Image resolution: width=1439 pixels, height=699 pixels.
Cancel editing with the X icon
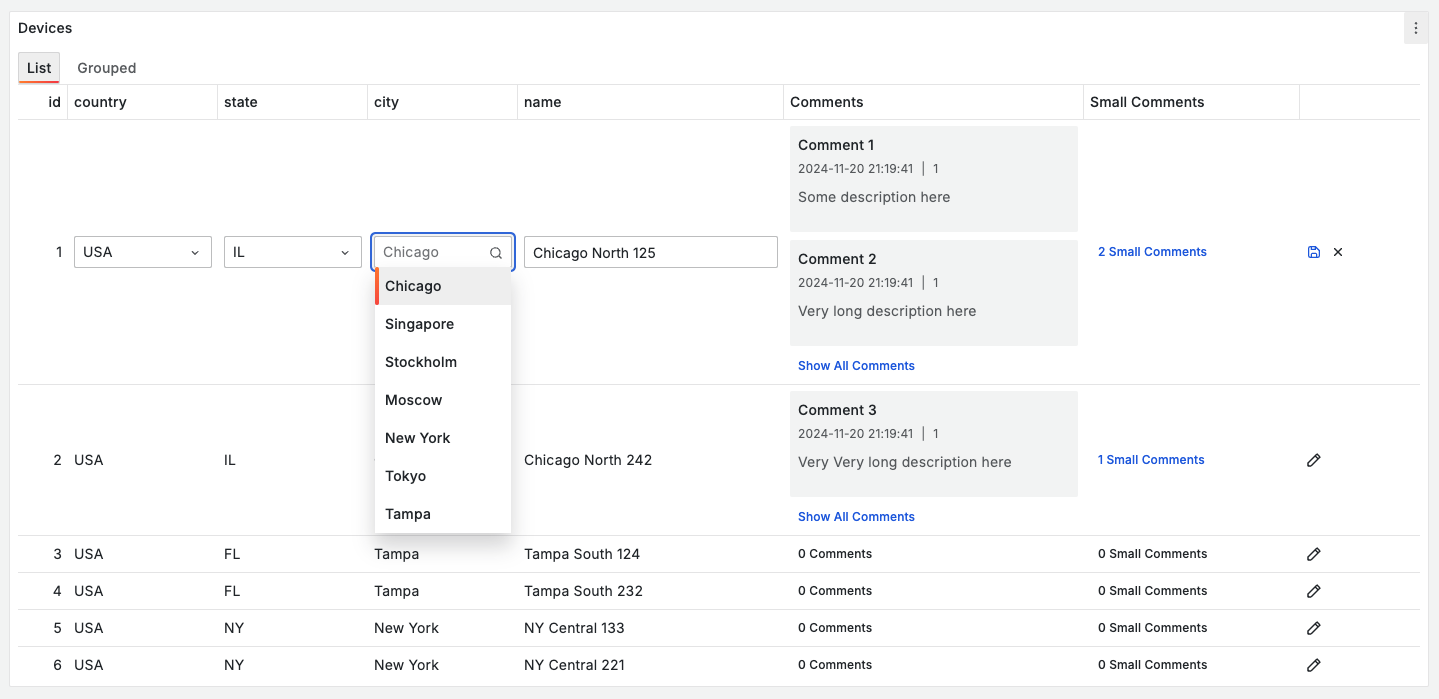(1338, 252)
